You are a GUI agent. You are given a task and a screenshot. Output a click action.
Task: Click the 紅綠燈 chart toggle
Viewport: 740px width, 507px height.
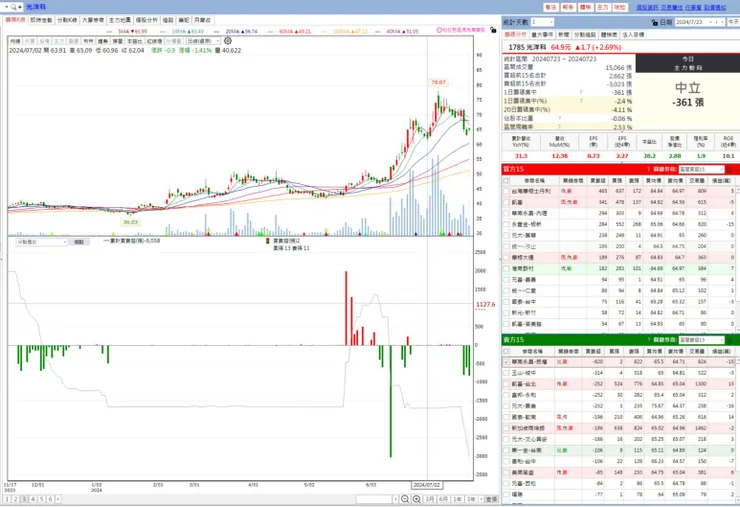coord(154,41)
